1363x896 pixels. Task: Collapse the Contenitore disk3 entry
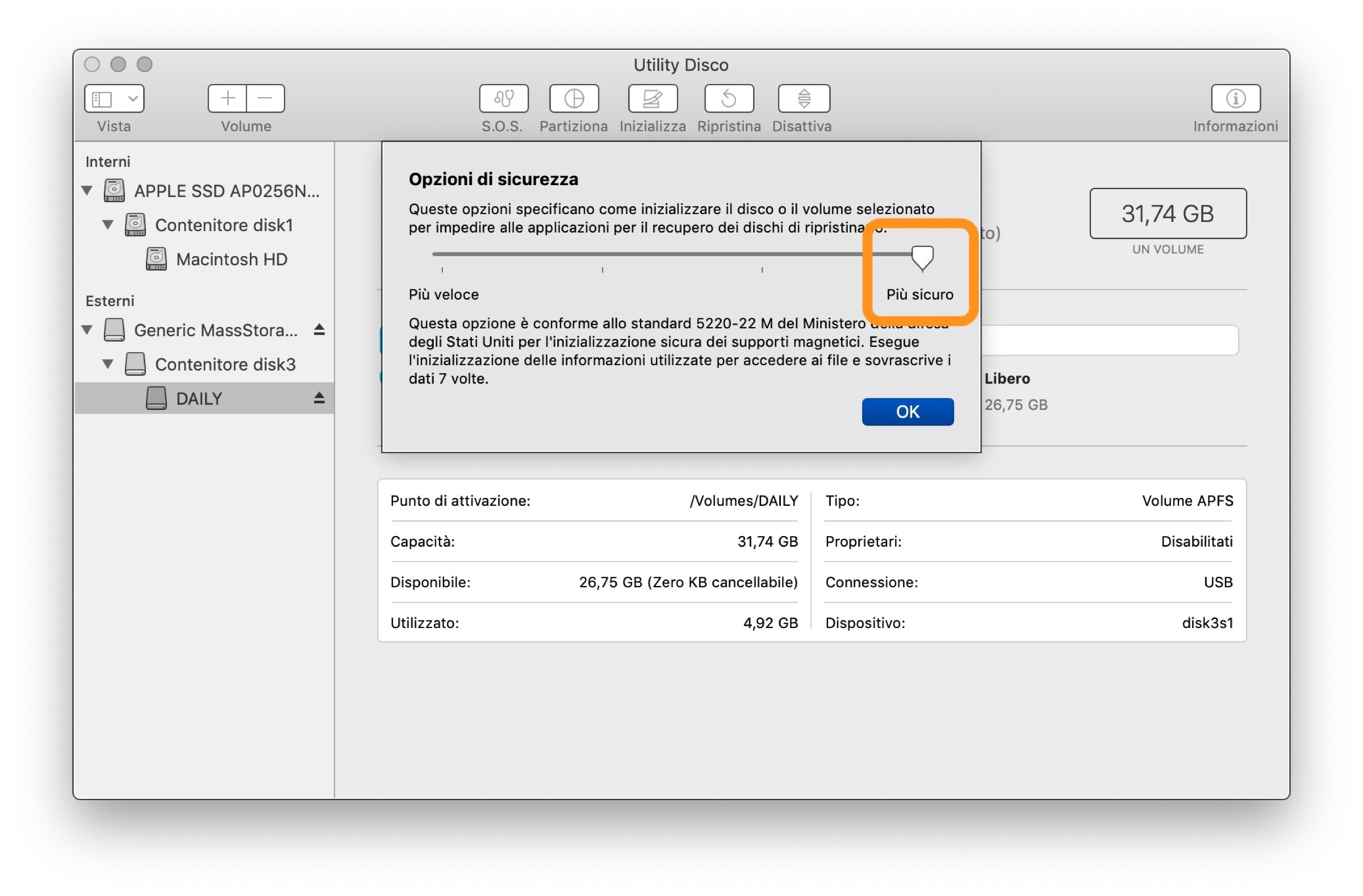[108, 364]
